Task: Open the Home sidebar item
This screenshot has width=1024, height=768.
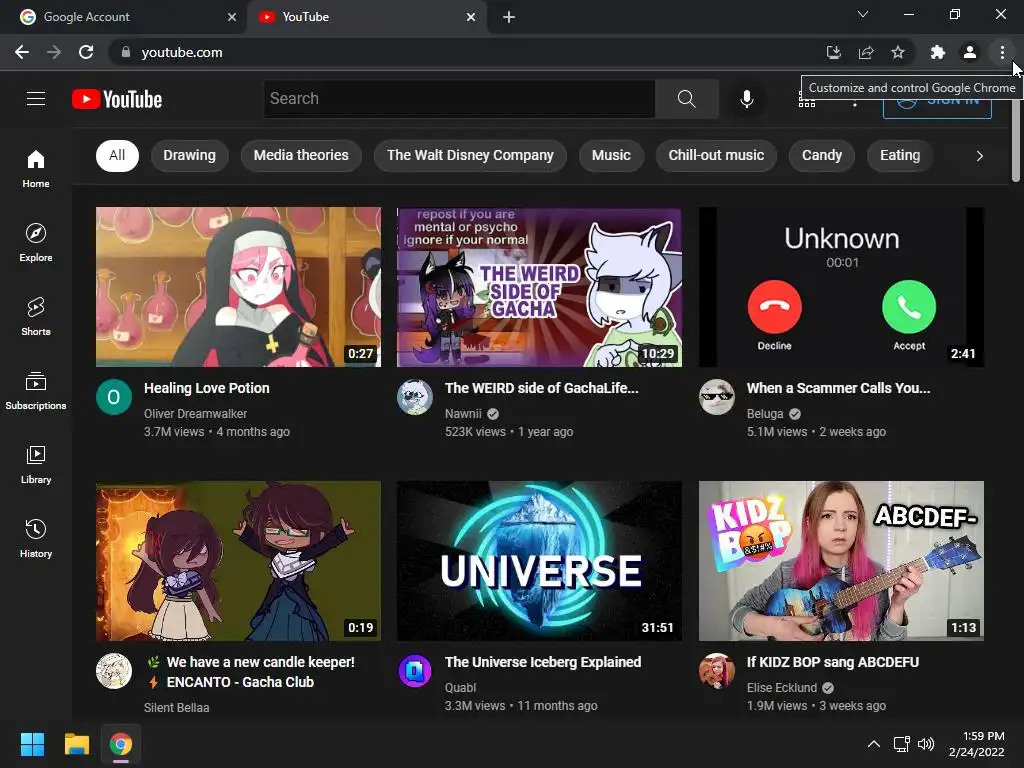Action: pyautogui.click(x=36, y=168)
